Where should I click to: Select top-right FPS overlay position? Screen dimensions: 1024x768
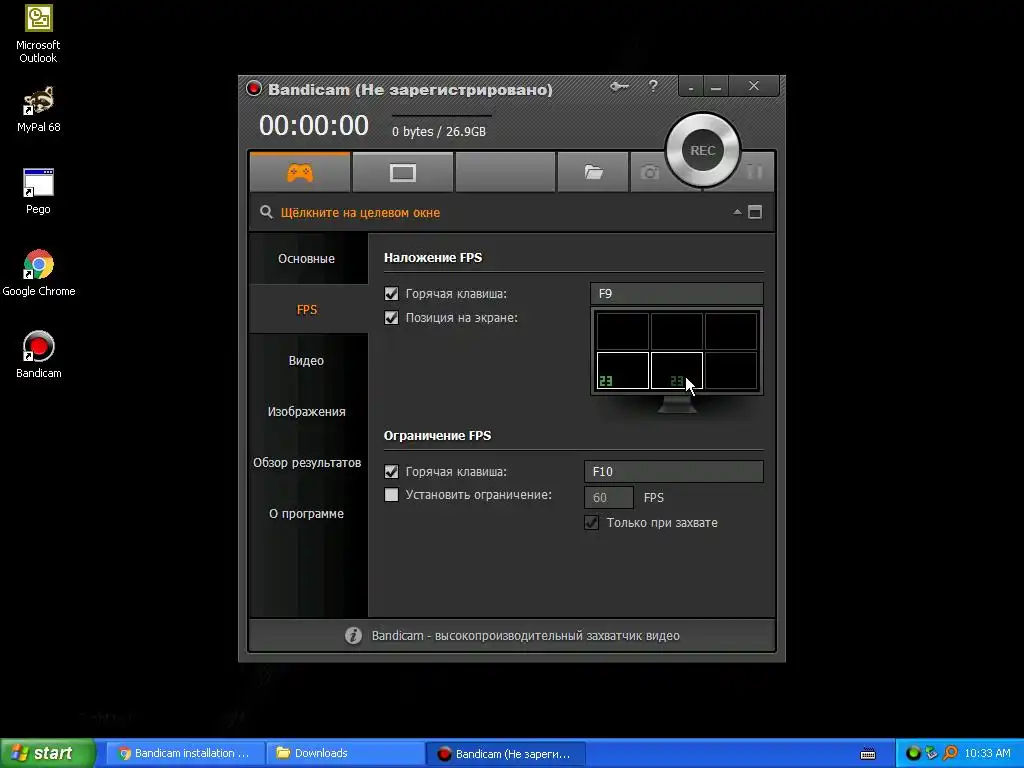click(x=731, y=331)
